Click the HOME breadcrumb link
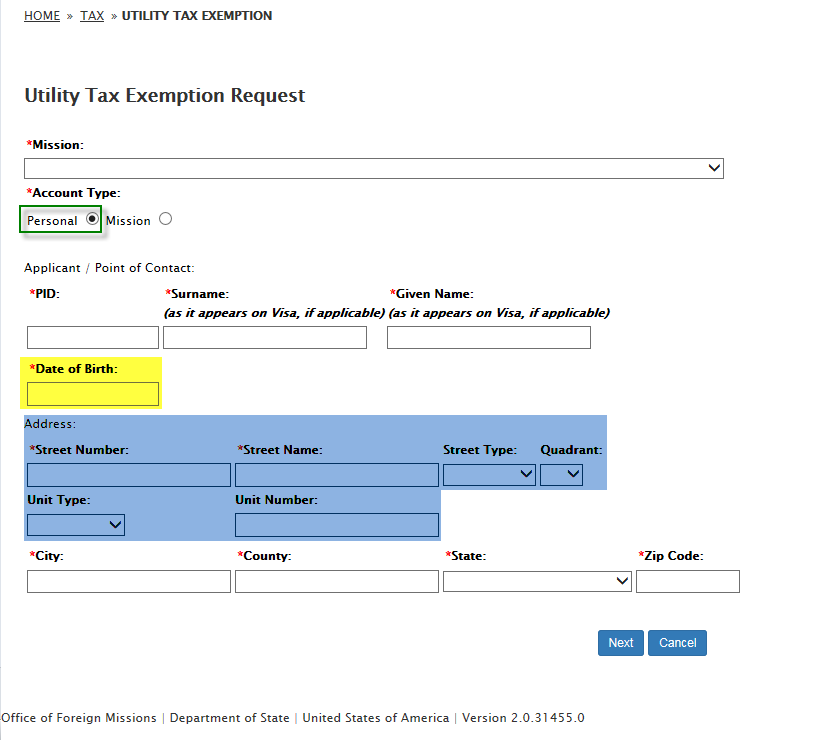Image resolution: width=822 pixels, height=740 pixels. click(x=42, y=16)
